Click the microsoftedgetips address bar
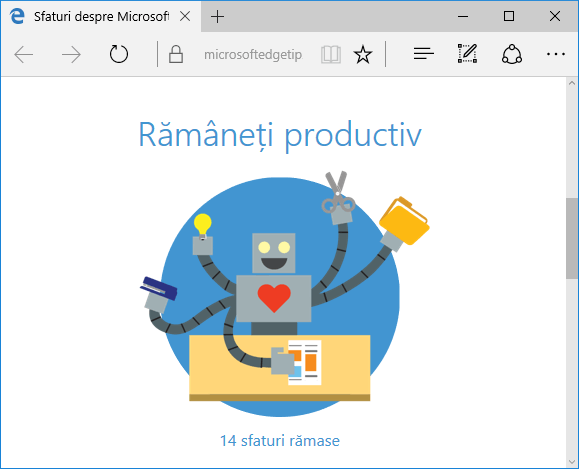The height and width of the screenshot is (469, 579). click(253, 55)
